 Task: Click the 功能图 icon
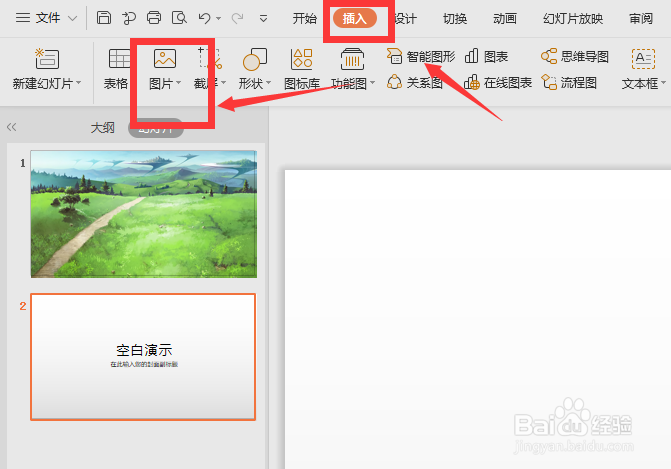352,59
